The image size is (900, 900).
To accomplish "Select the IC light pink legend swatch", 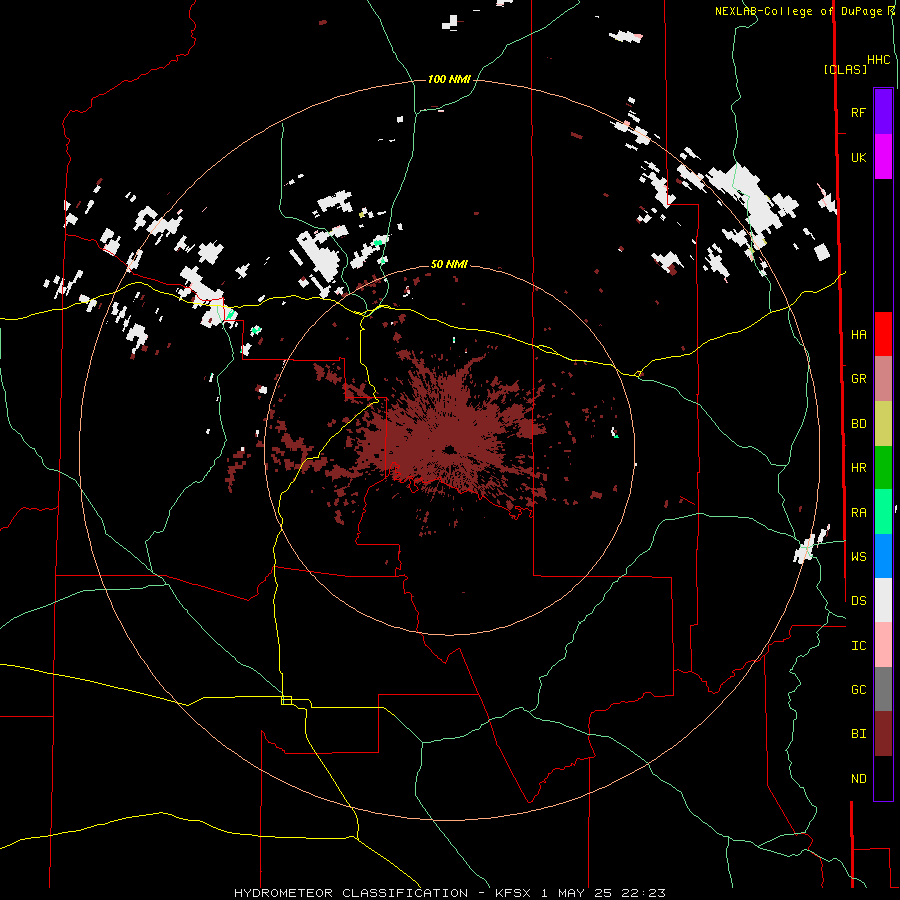I will click(x=883, y=645).
